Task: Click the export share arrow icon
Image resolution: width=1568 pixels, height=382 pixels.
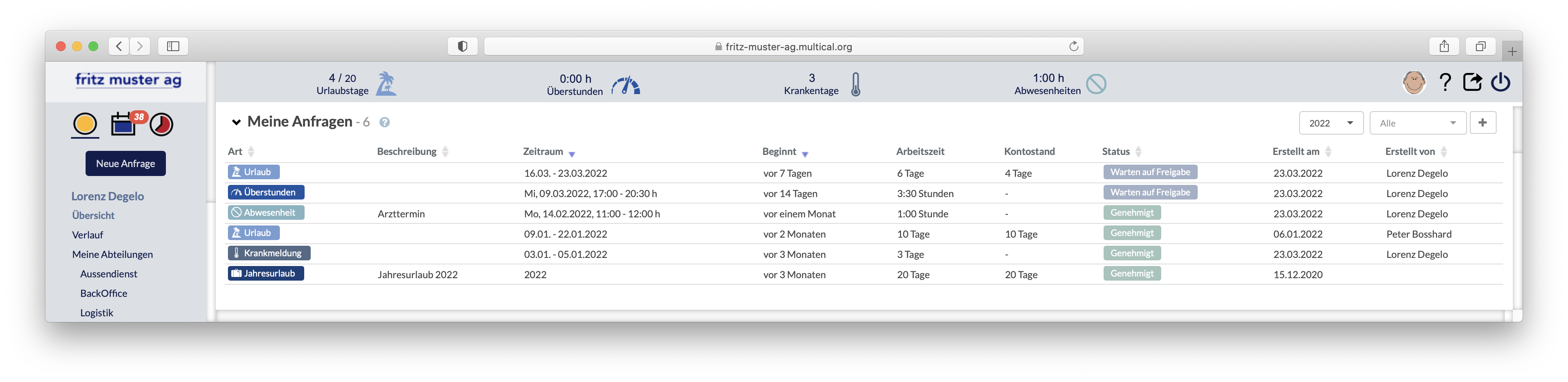Action: [1472, 82]
